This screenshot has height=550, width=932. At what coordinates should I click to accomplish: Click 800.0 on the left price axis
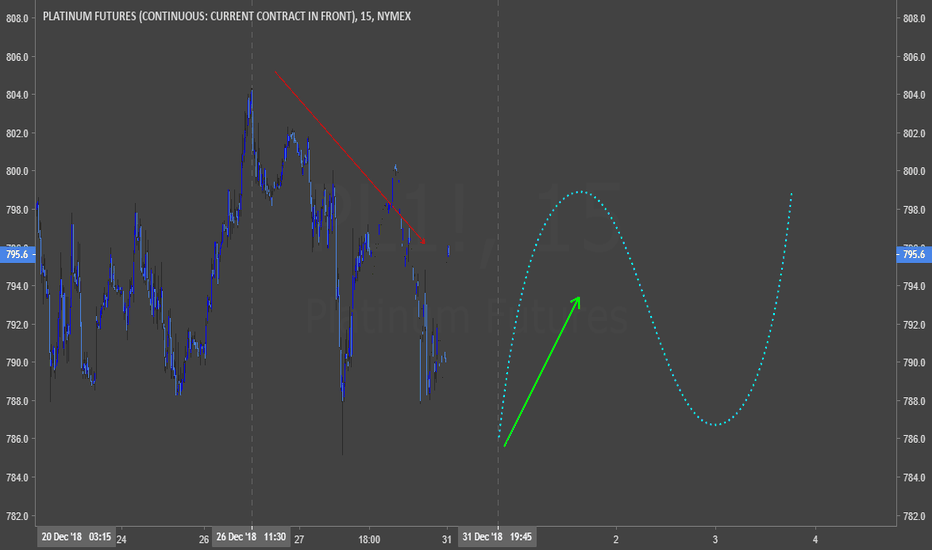pos(17,171)
